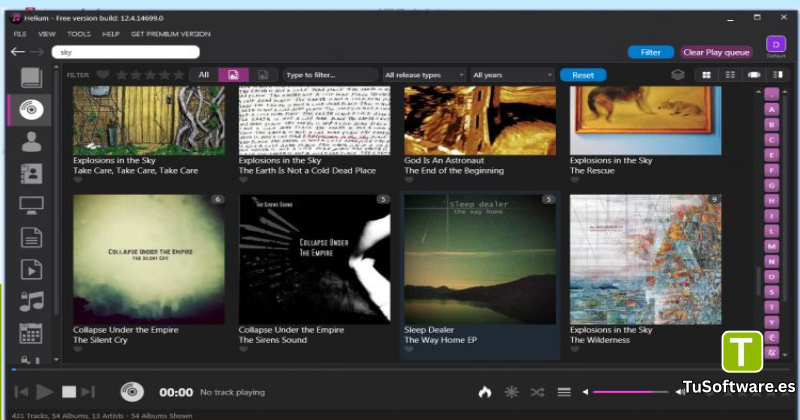
Task: Open the document page icon in sidebar
Action: [x=31, y=237]
